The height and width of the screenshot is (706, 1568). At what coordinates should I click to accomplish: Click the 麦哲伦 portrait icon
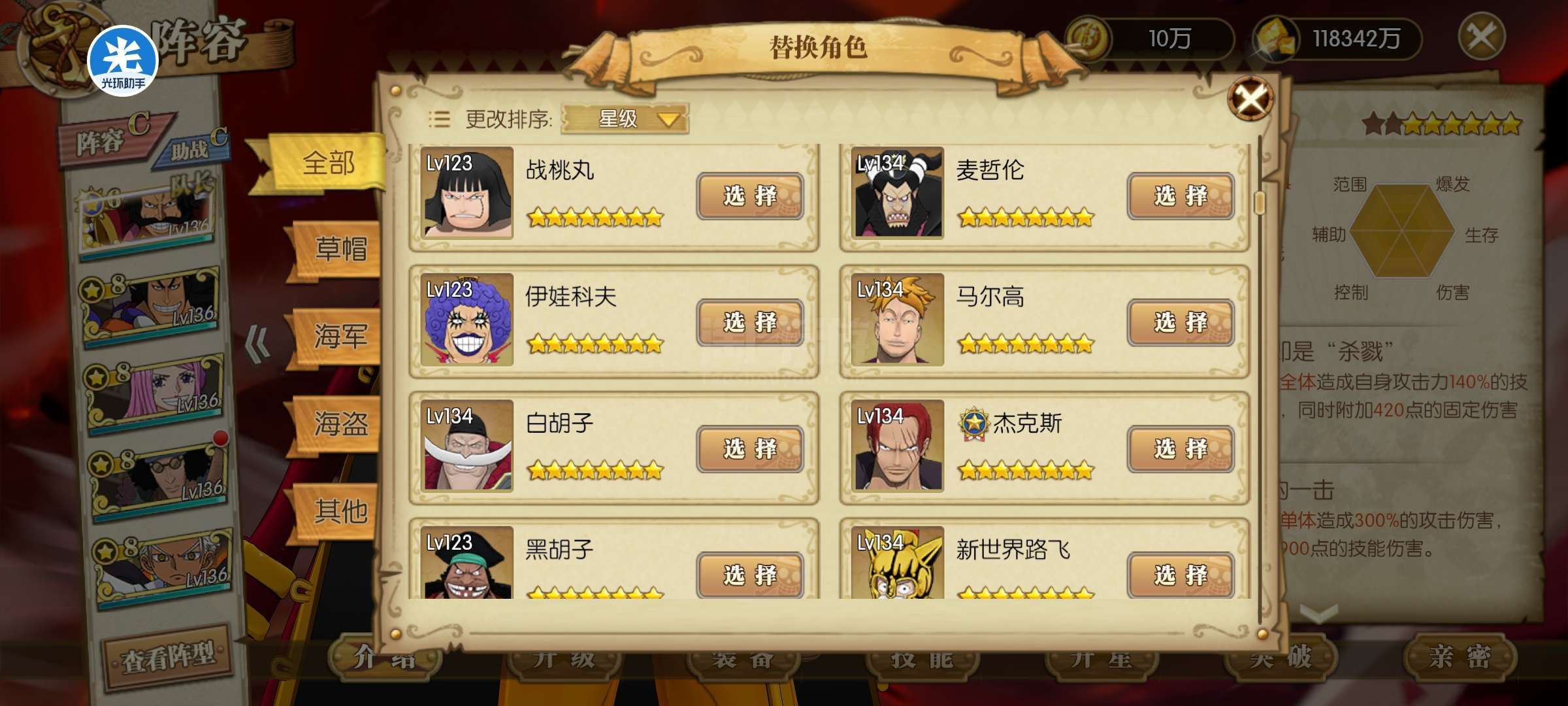(x=898, y=192)
